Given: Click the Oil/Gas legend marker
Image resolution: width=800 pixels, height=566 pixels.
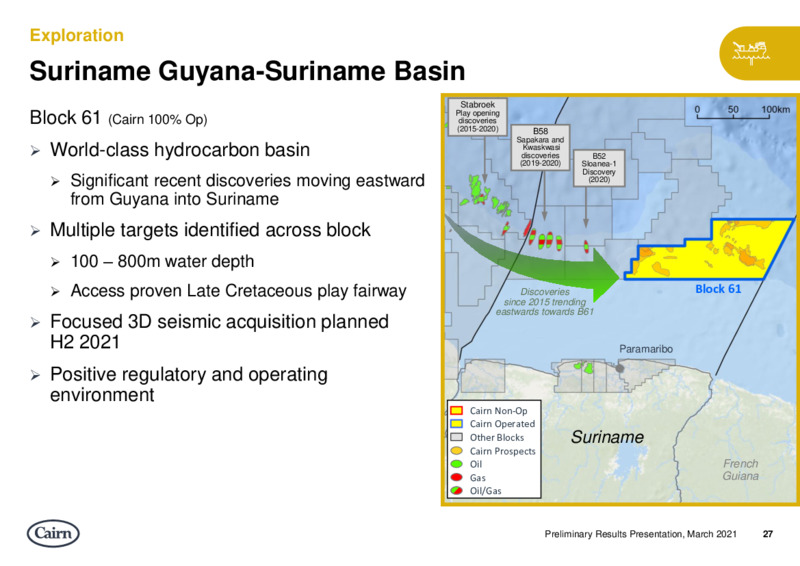Looking at the screenshot, I should 457,490.
